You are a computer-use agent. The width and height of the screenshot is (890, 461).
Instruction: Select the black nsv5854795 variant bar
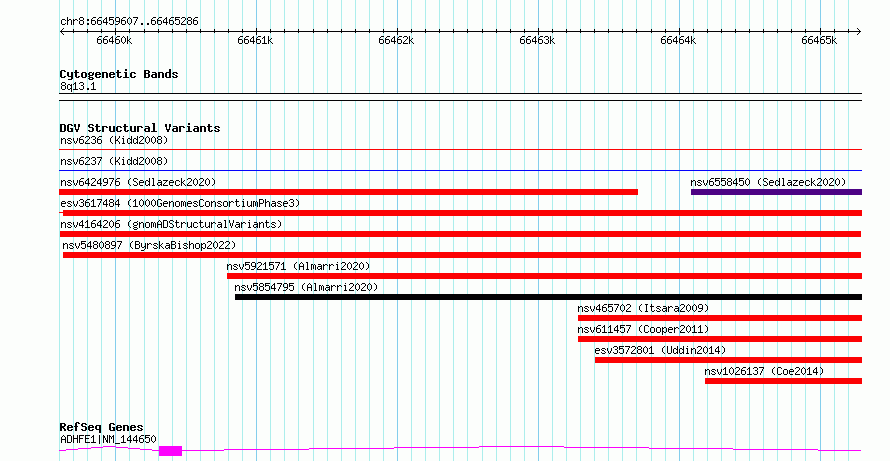click(548, 297)
